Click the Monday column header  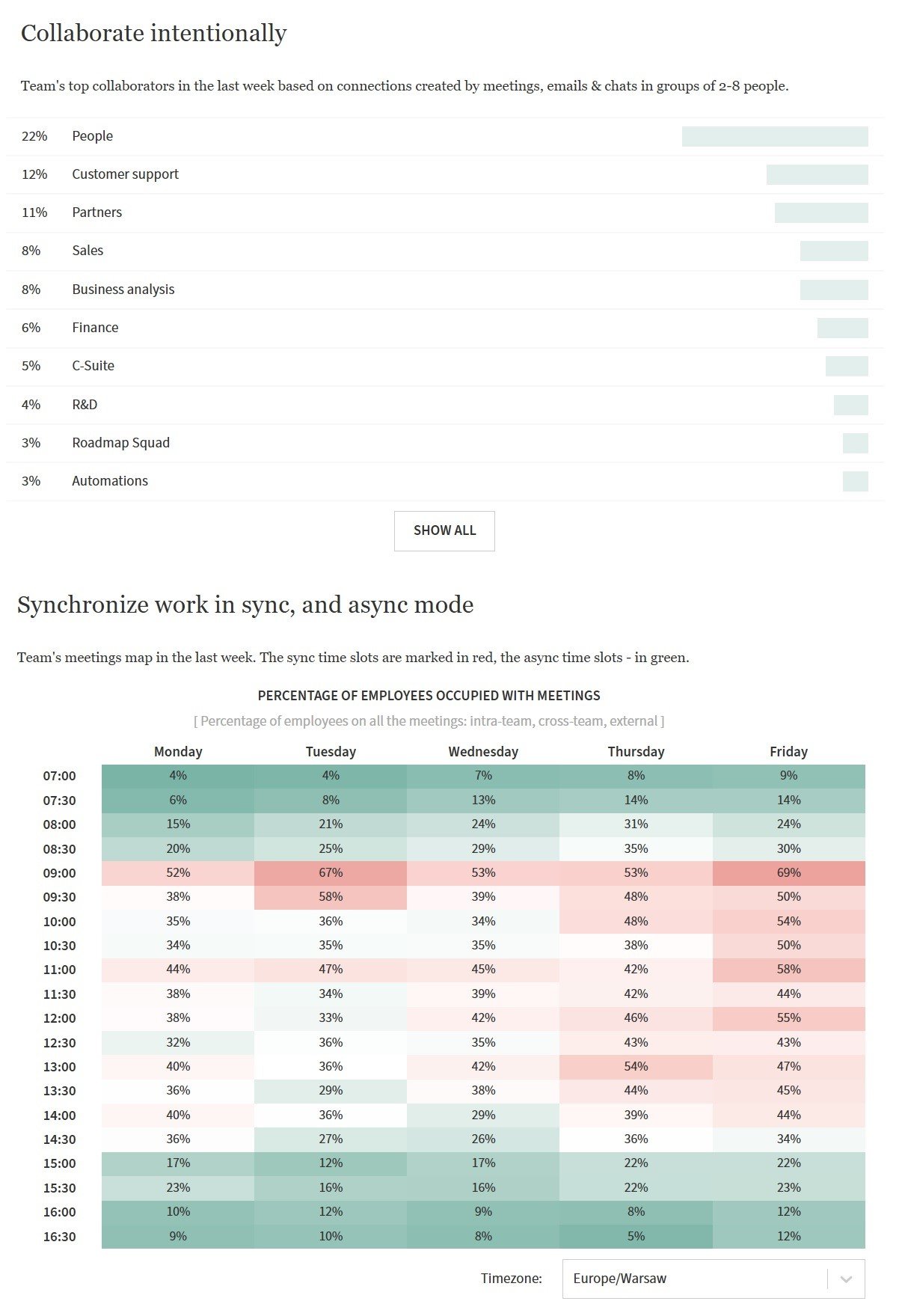click(x=178, y=752)
